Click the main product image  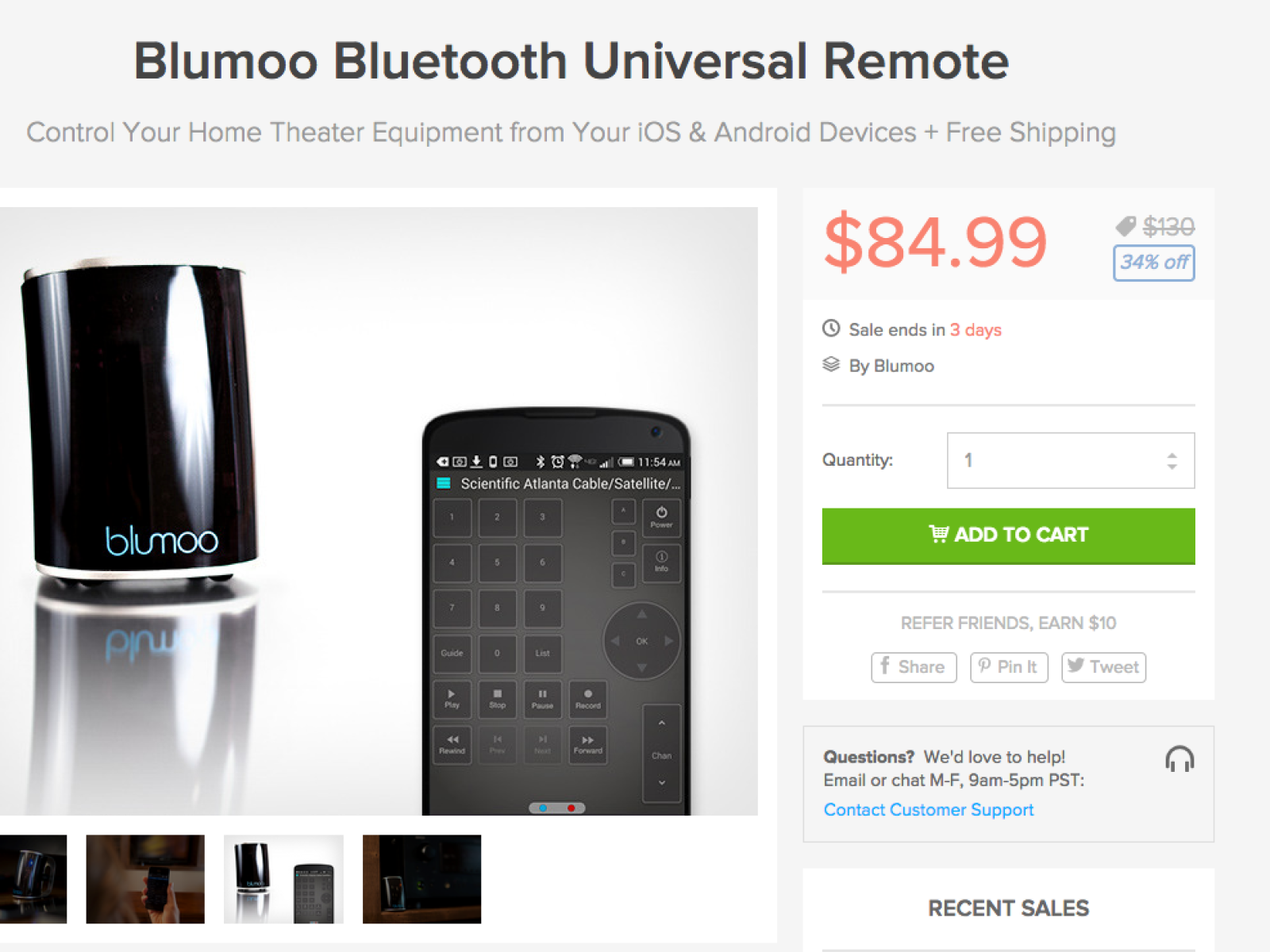coord(379,511)
